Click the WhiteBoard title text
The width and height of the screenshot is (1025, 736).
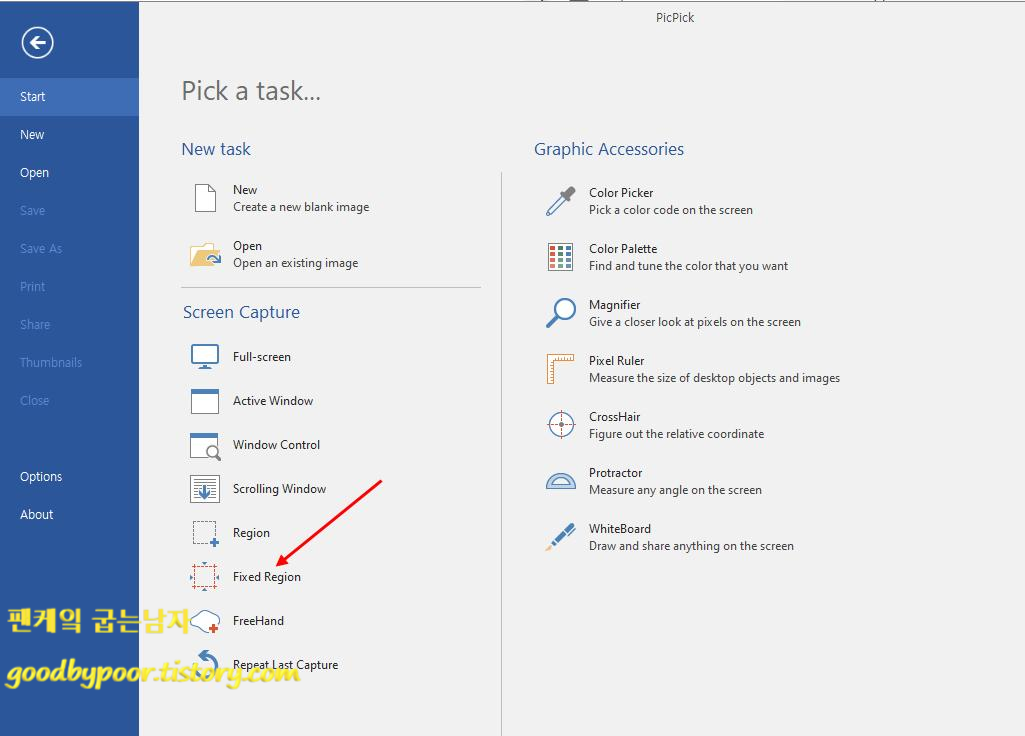tap(620, 529)
